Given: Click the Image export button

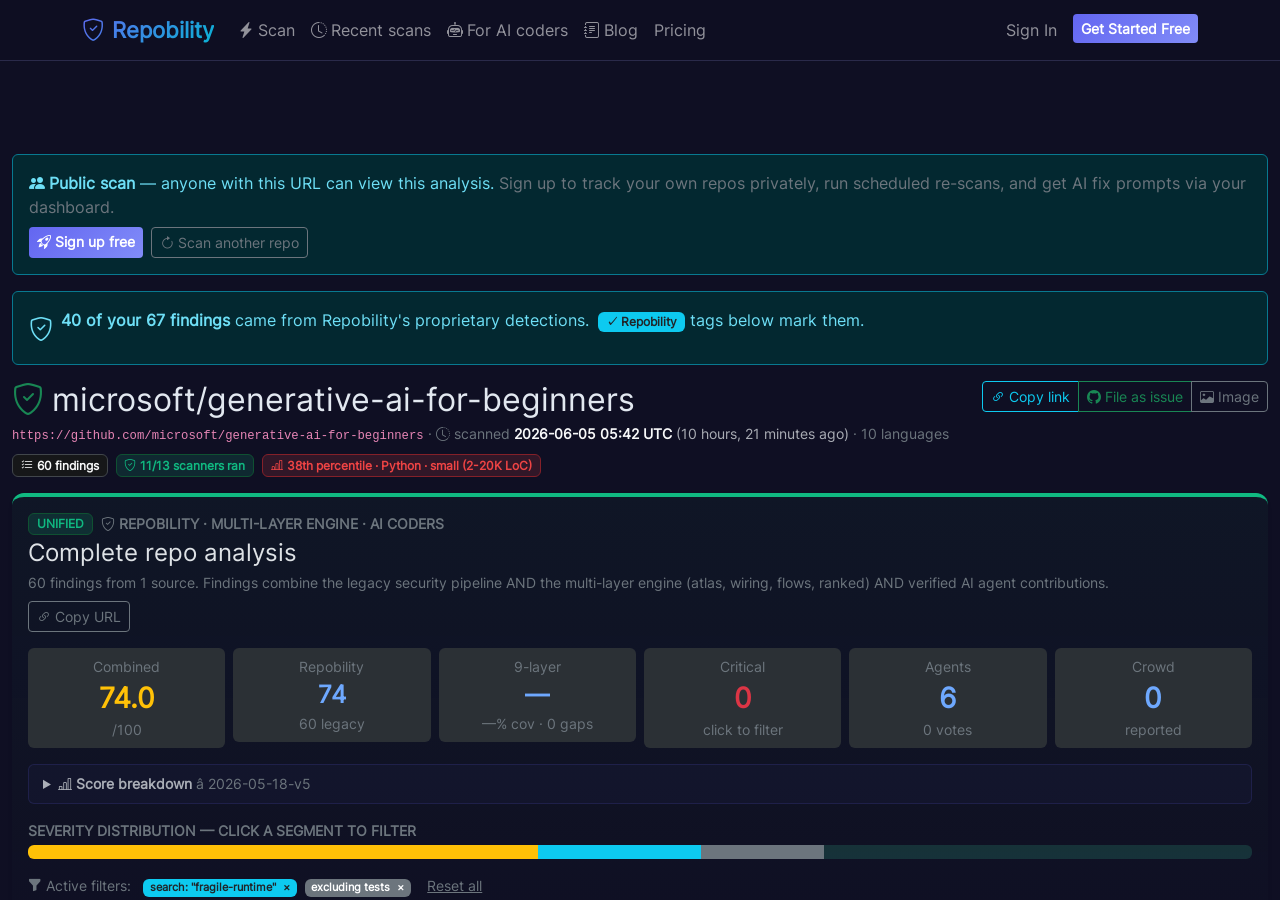Looking at the screenshot, I should [x=1229, y=396].
